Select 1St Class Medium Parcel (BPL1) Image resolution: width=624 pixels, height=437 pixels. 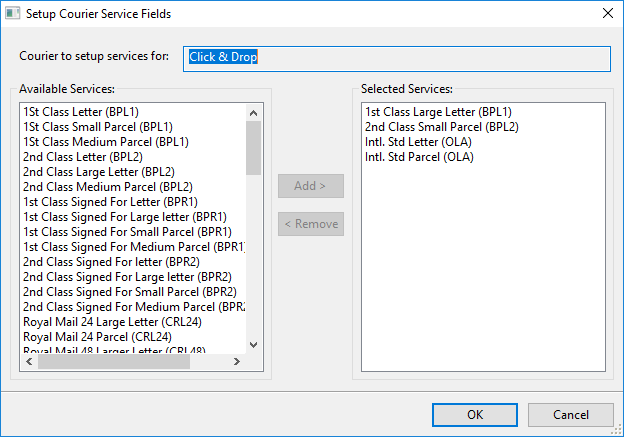click(x=105, y=142)
